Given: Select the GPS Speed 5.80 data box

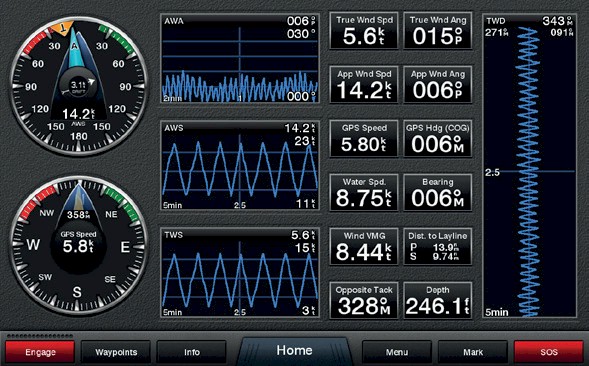Looking at the screenshot, I should 364,139.
